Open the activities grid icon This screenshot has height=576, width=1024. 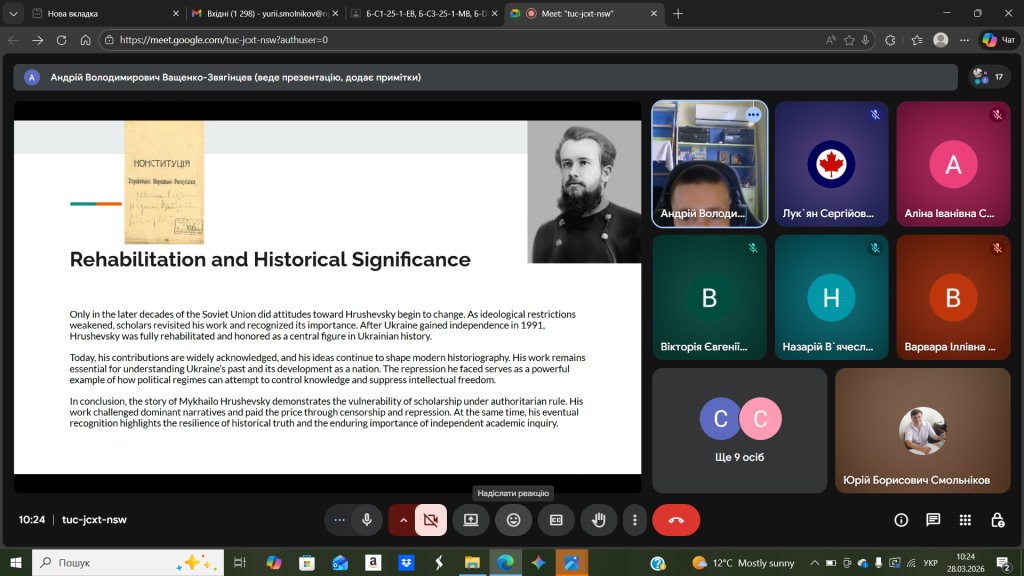(965, 520)
